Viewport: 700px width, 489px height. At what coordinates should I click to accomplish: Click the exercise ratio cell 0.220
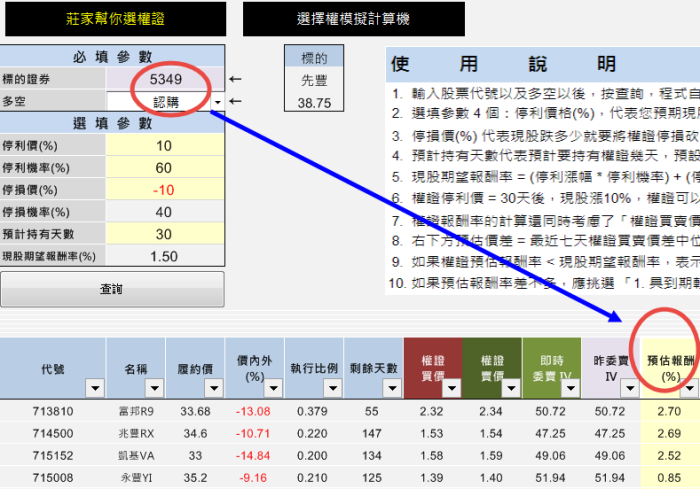pyautogui.click(x=312, y=434)
